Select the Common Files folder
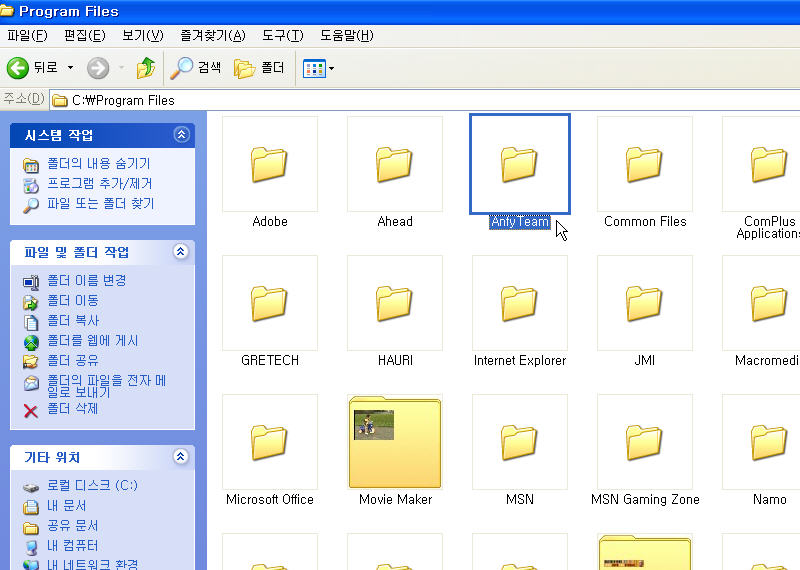800x570 pixels. [x=645, y=164]
